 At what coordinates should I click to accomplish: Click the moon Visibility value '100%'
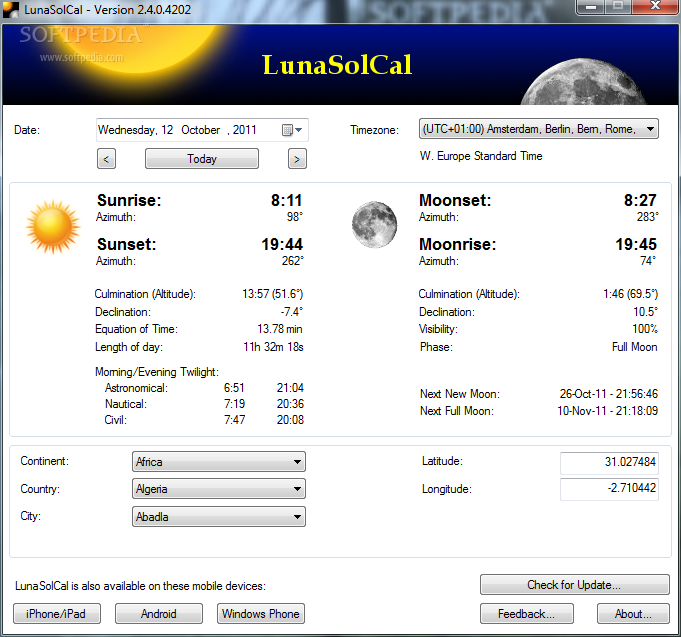[x=645, y=329]
